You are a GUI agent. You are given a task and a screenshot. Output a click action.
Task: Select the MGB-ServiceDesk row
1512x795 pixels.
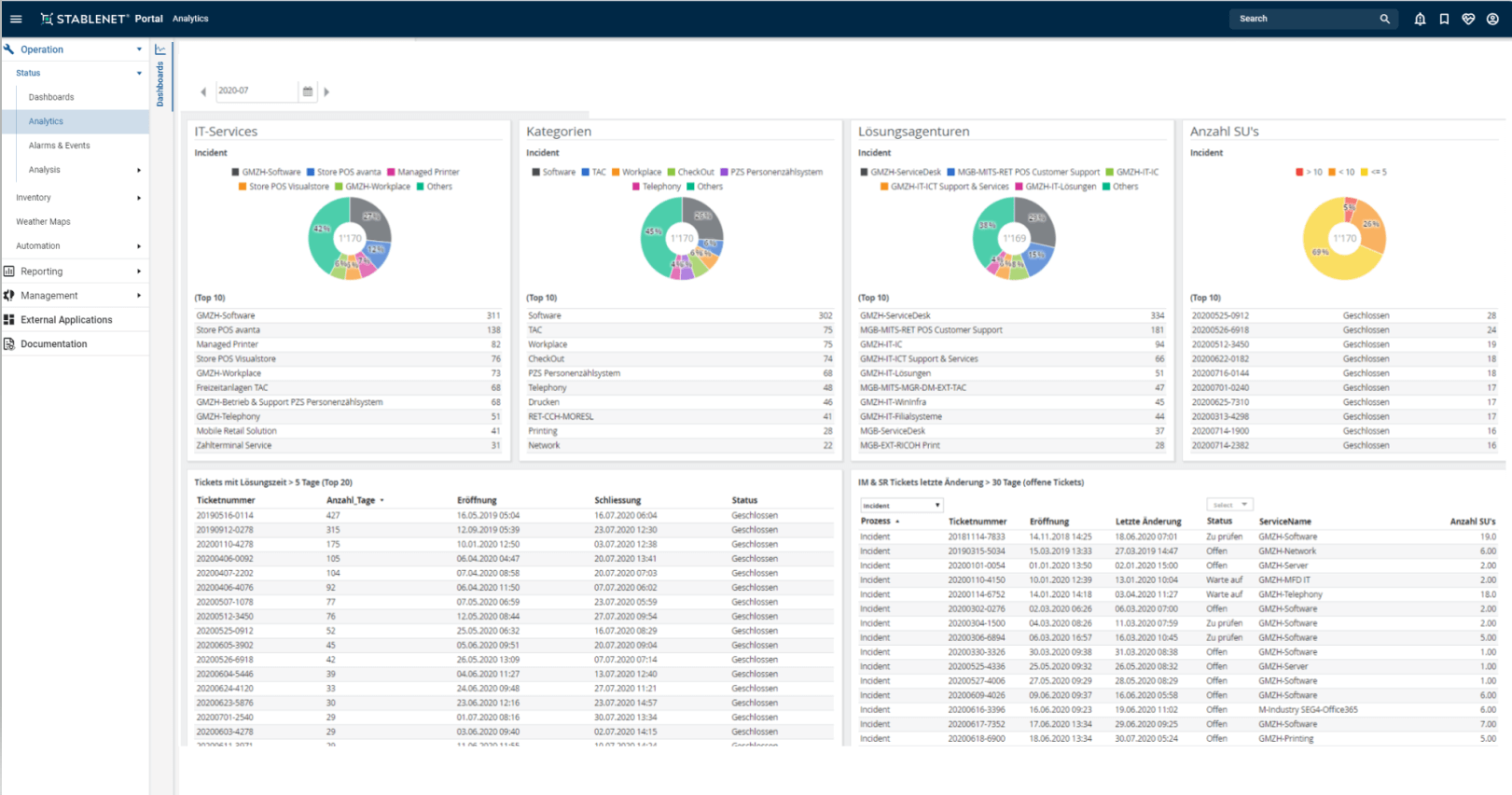(x=1012, y=431)
